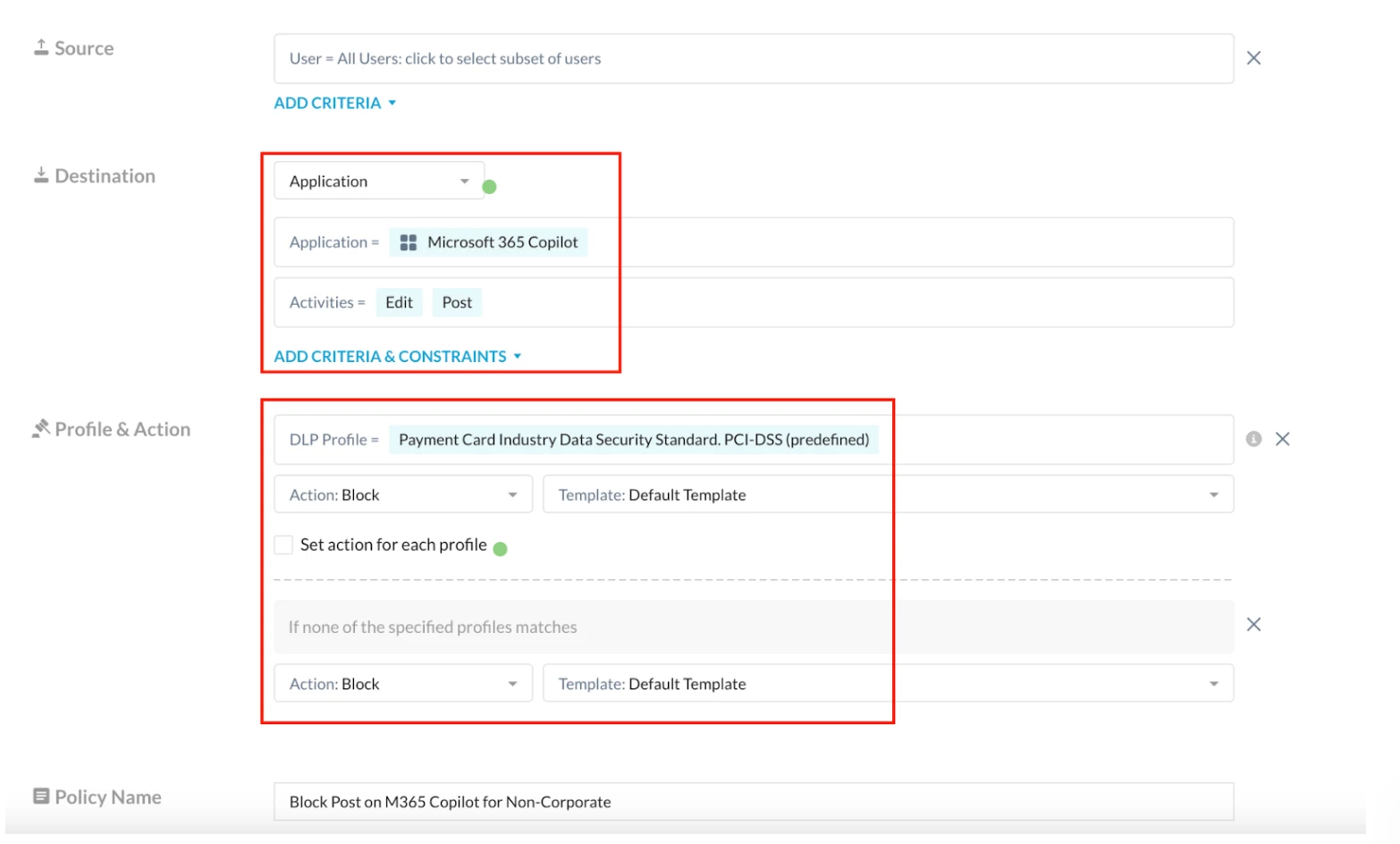Click the 'DLP Profile =' label

coord(334,440)
